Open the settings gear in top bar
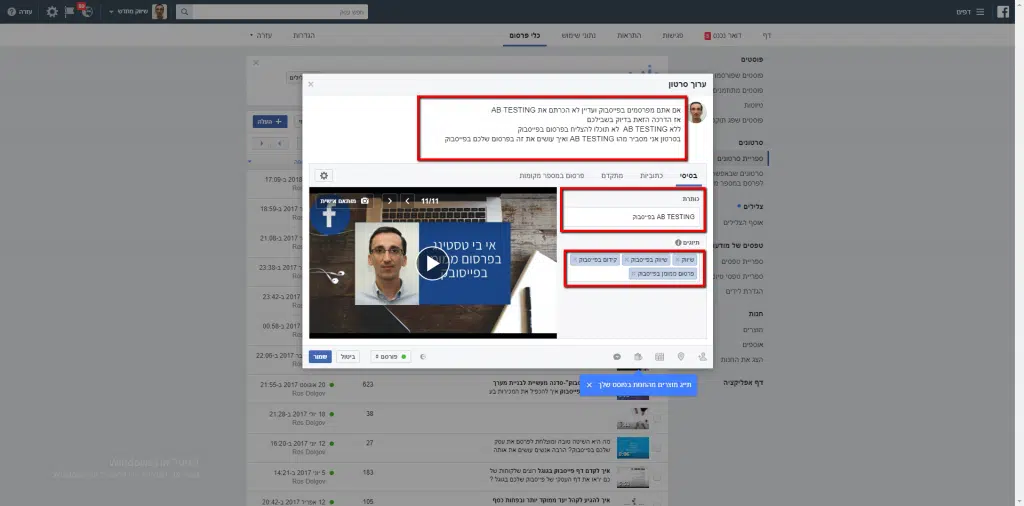 pyautogui.click(x=52, y=12)
